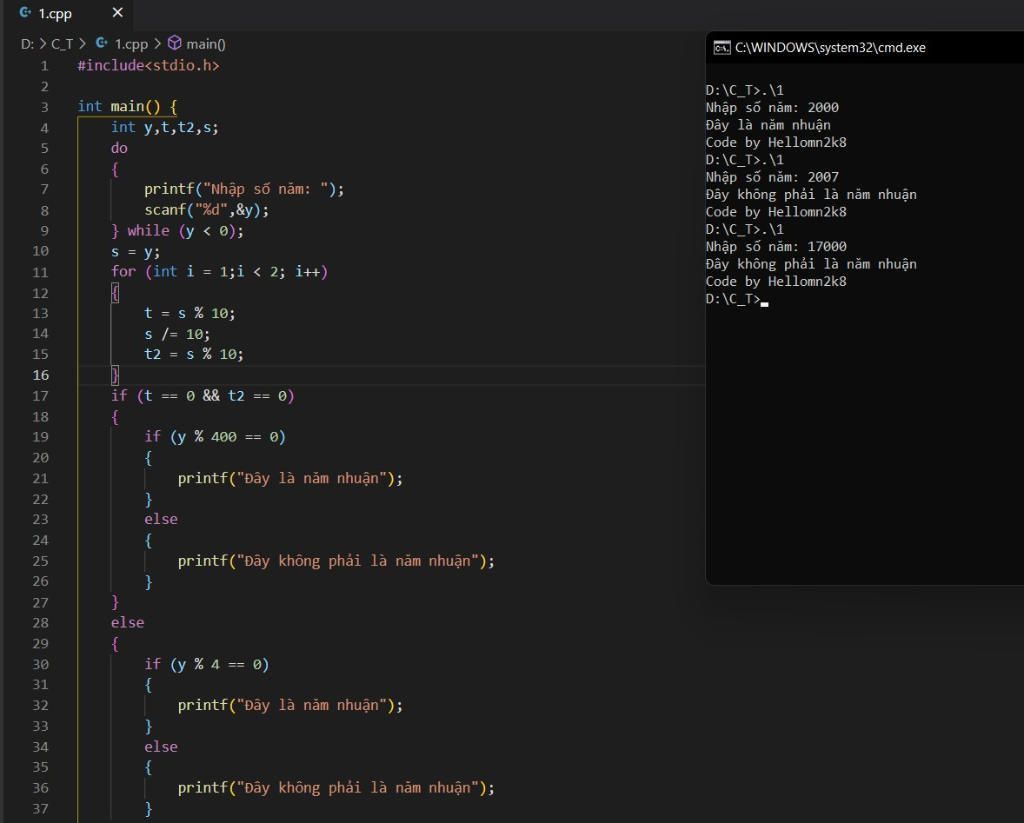Click the printf("Nhập số năm: ") statement

click(244, 189)
